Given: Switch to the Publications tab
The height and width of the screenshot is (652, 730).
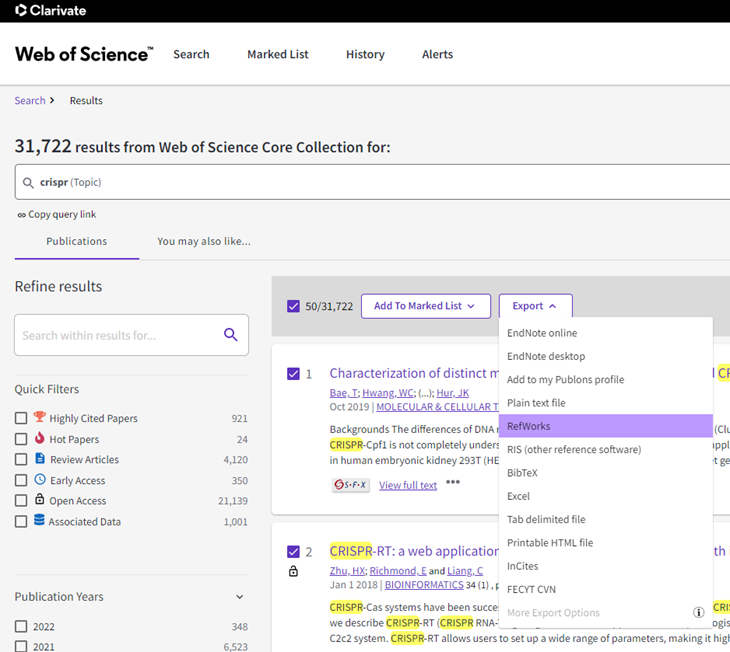Looking at the screenshot, I should pos(77,241).
